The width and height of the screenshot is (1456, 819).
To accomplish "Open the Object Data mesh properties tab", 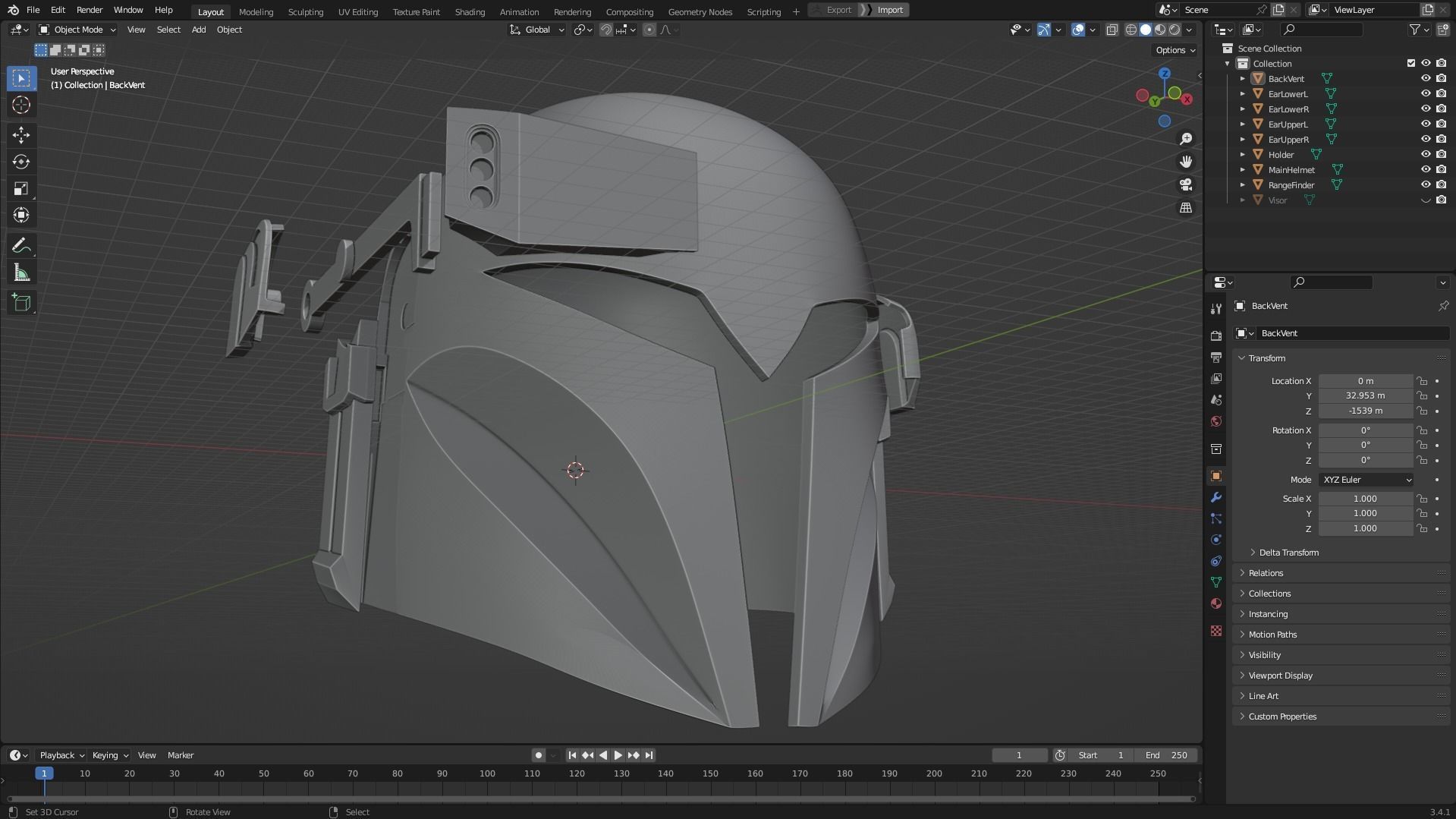I will tap(1216, 582).
